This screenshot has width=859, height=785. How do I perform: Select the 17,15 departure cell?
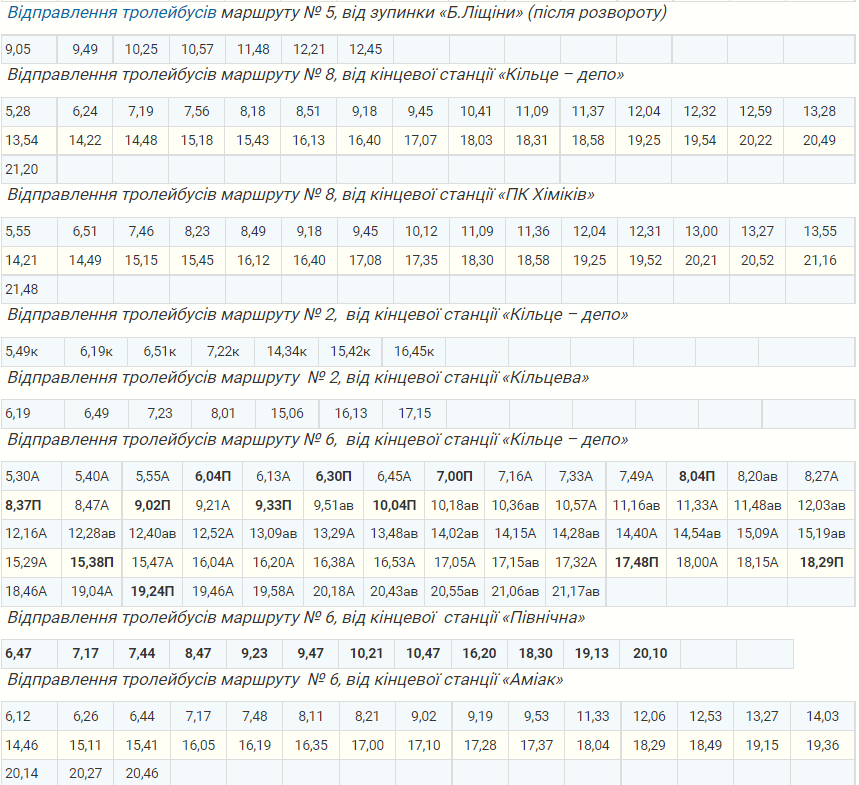tap(414, 413)
